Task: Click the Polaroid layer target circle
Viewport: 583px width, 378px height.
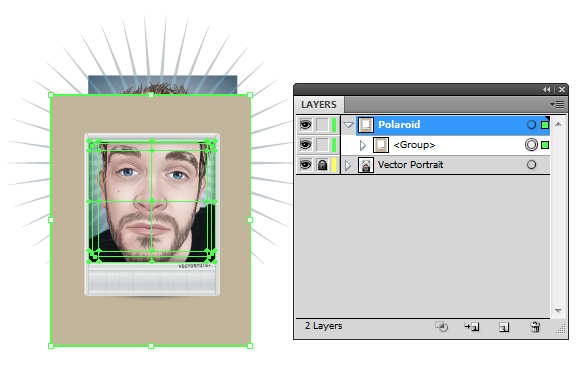Action: click(531, 125)
